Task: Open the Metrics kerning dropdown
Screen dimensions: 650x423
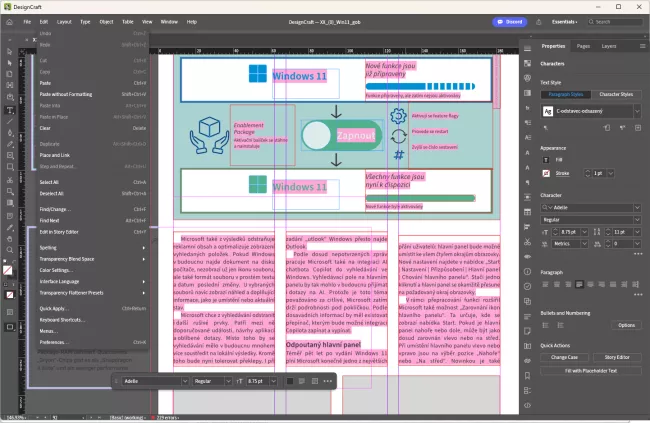Action: 584,244
